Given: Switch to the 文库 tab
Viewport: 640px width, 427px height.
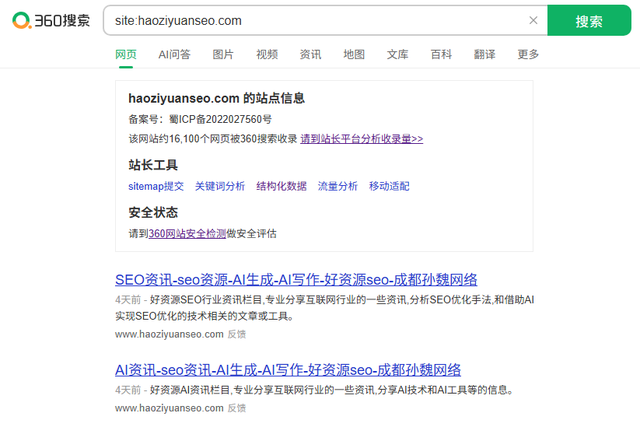Looking at the screenshot, I should pos(398,54).
